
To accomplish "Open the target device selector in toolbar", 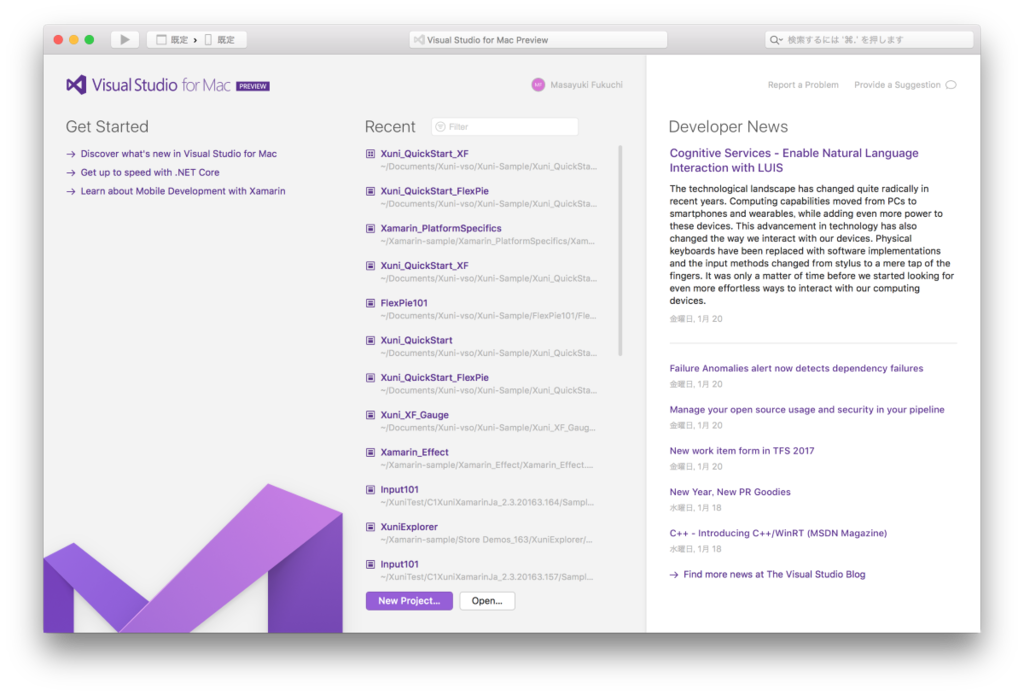I will click(220, 40).
